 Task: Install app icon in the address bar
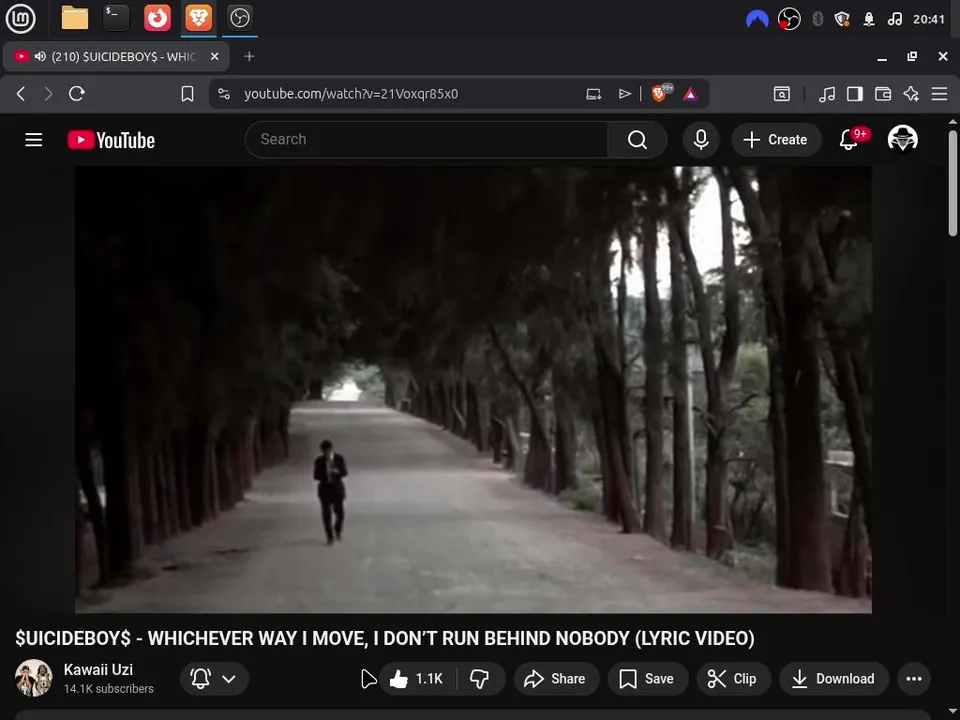coord(594,94)
